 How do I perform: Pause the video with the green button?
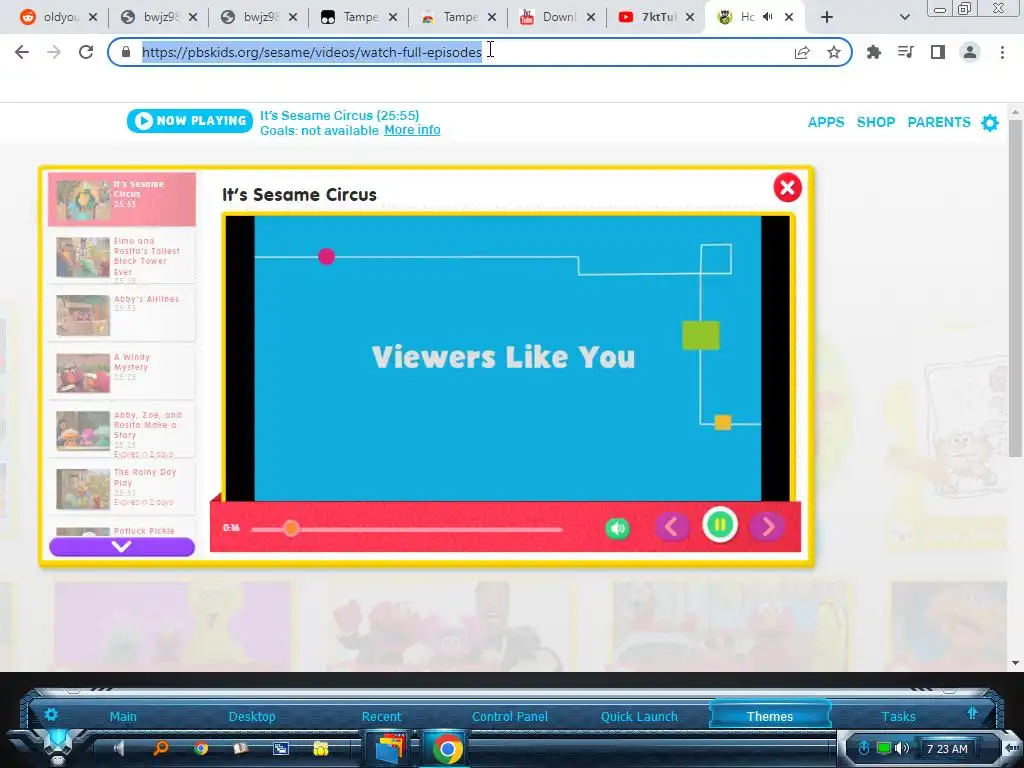point(720,525)
